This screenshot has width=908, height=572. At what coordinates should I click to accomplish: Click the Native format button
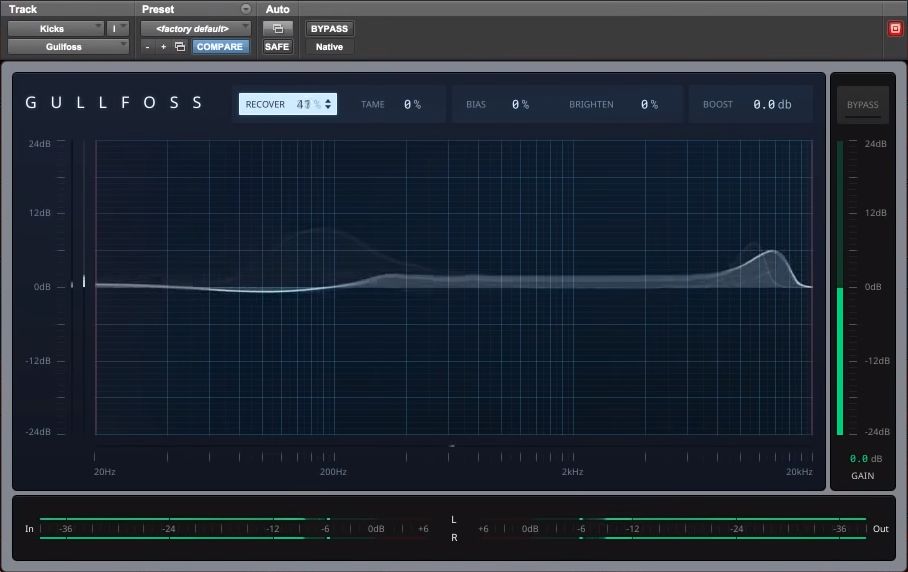[329, 47]
